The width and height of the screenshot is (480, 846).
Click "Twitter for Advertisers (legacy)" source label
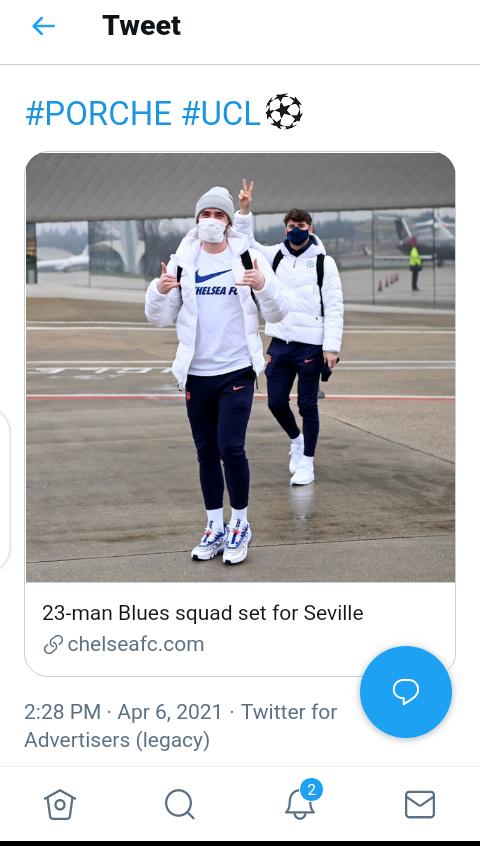pos(181,726)
